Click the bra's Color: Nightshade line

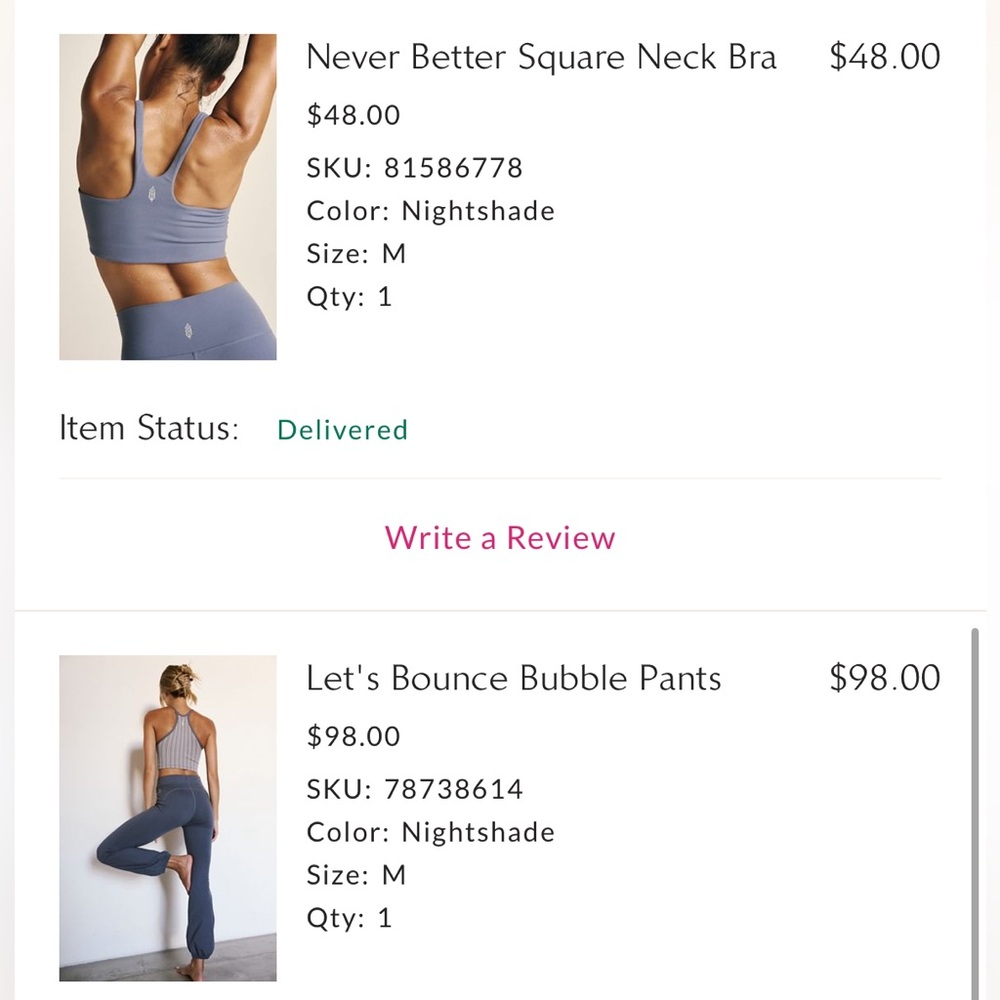[430, 211]
